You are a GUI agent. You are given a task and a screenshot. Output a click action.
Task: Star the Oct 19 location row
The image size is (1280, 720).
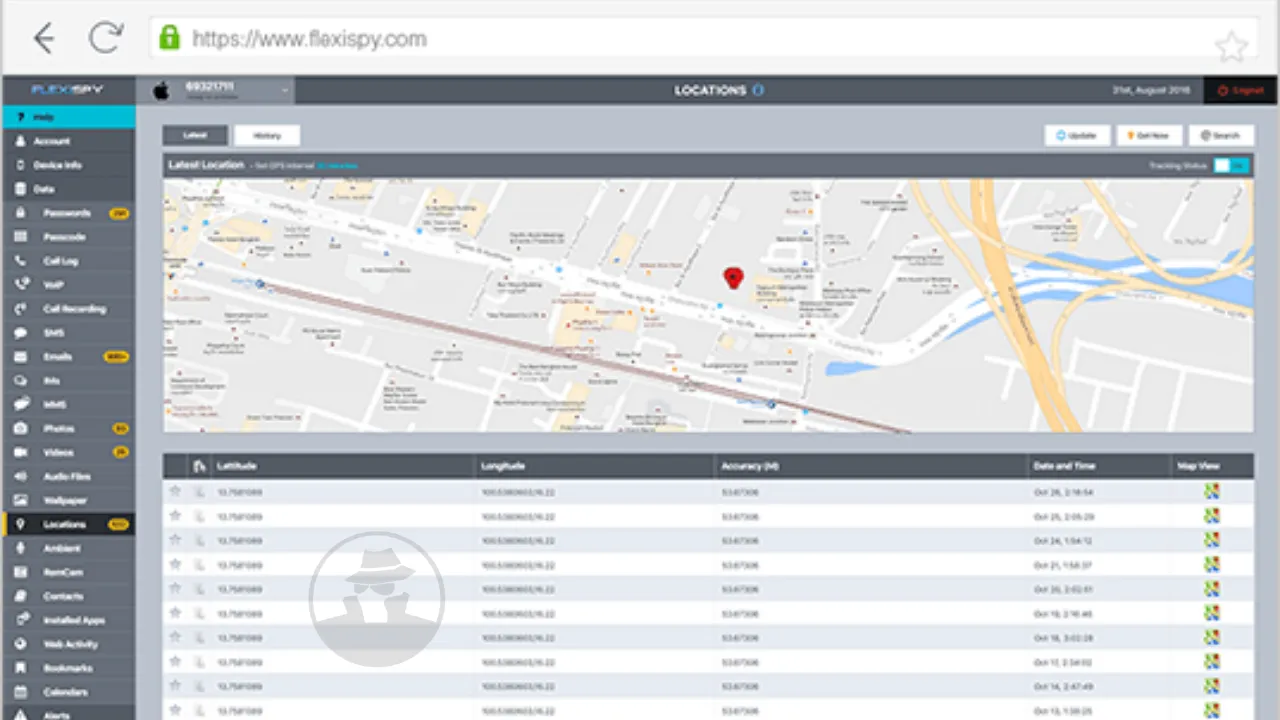pos(175,612)
